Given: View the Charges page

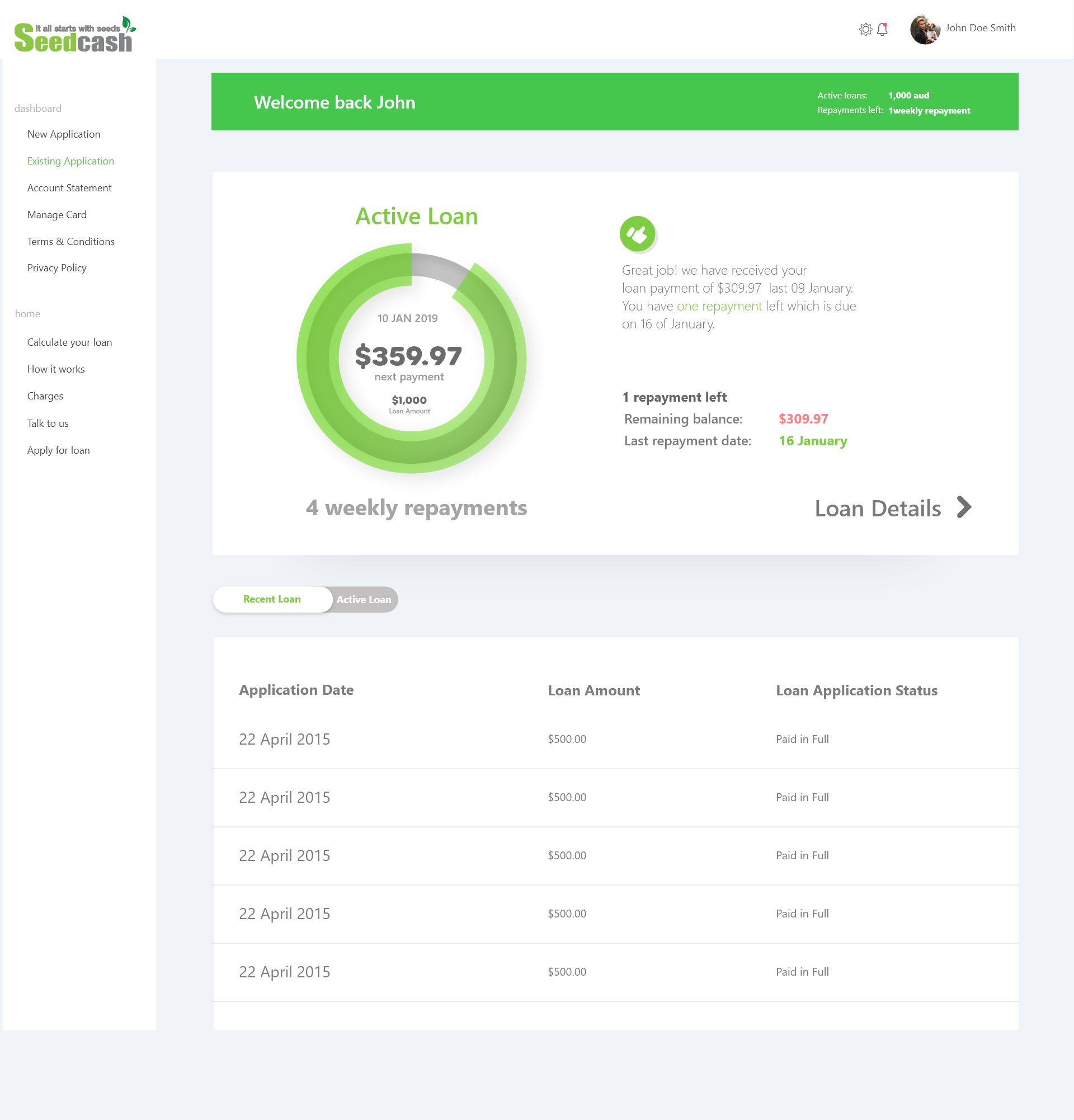Looking at the screenshot, I should point(45,396).
